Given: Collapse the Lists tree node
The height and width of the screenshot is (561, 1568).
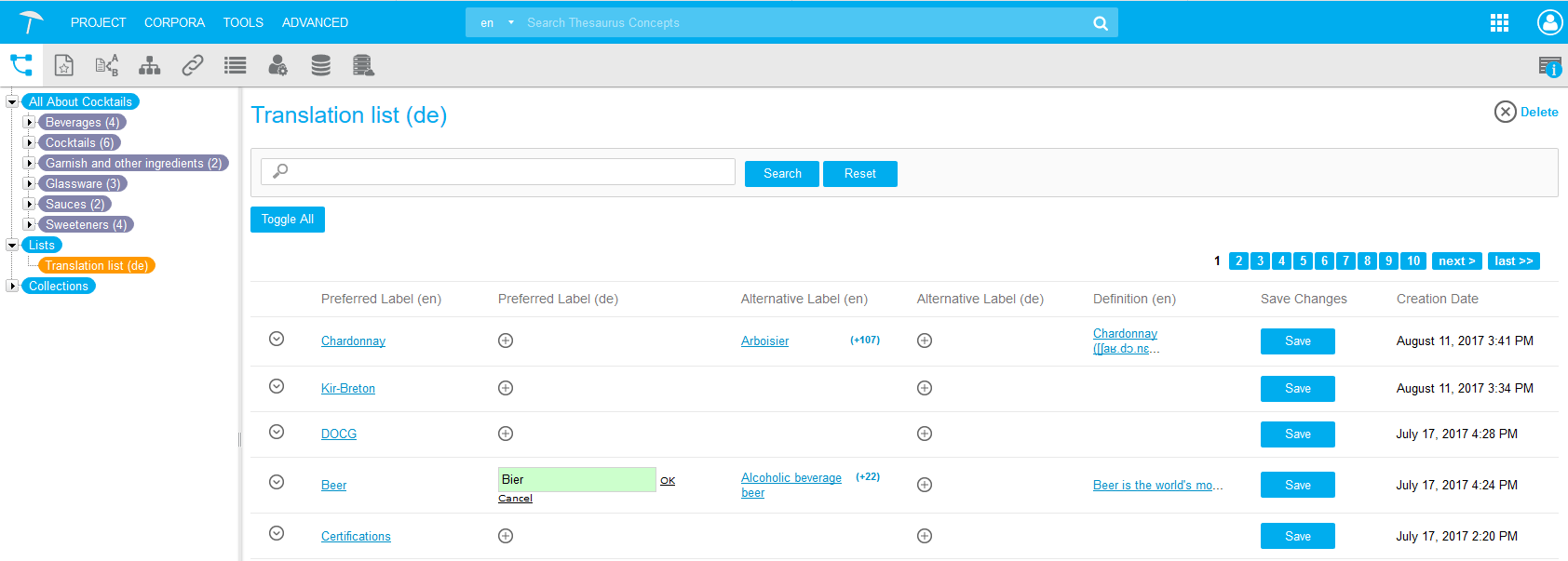Looking at the screenshot, I should (x=12, y=245).
